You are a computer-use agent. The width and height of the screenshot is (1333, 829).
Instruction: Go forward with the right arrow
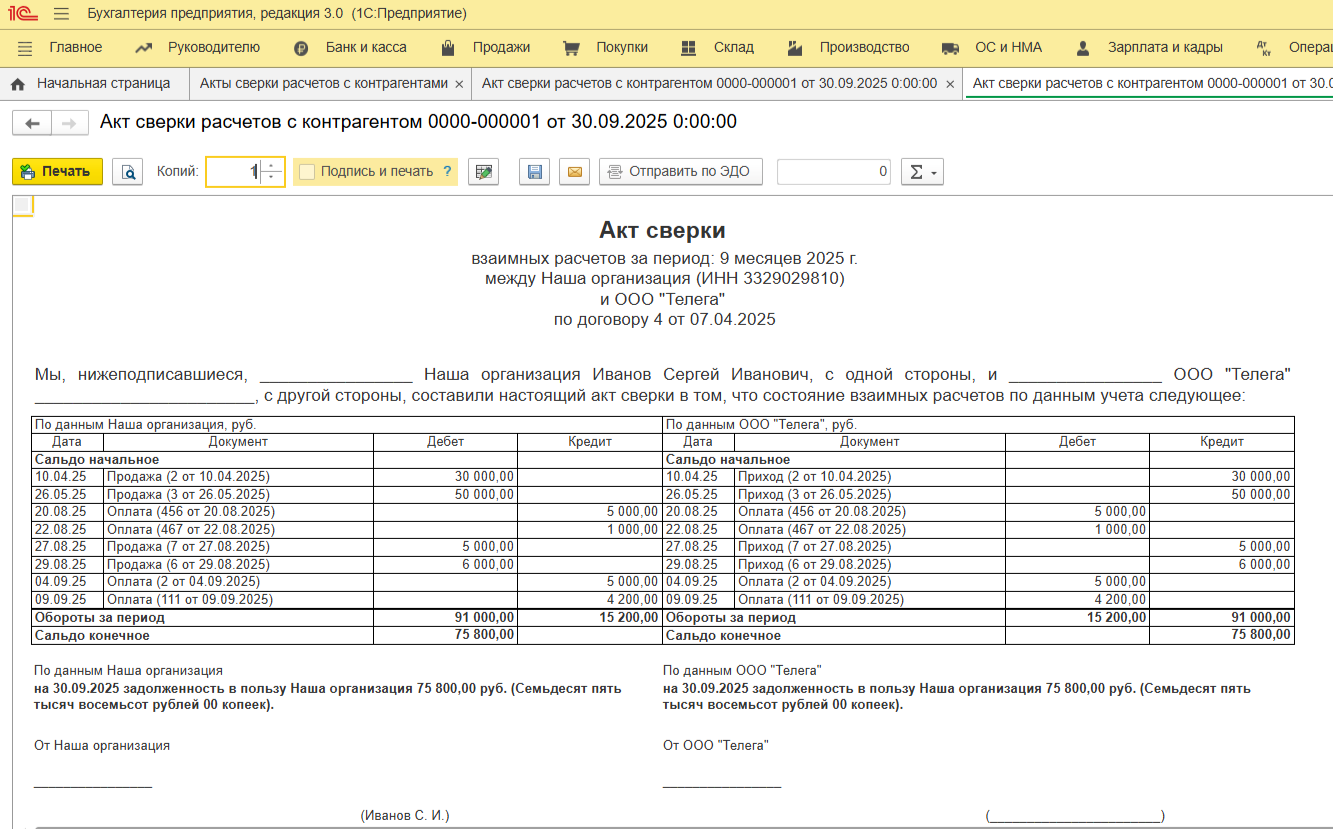[69, 123]
